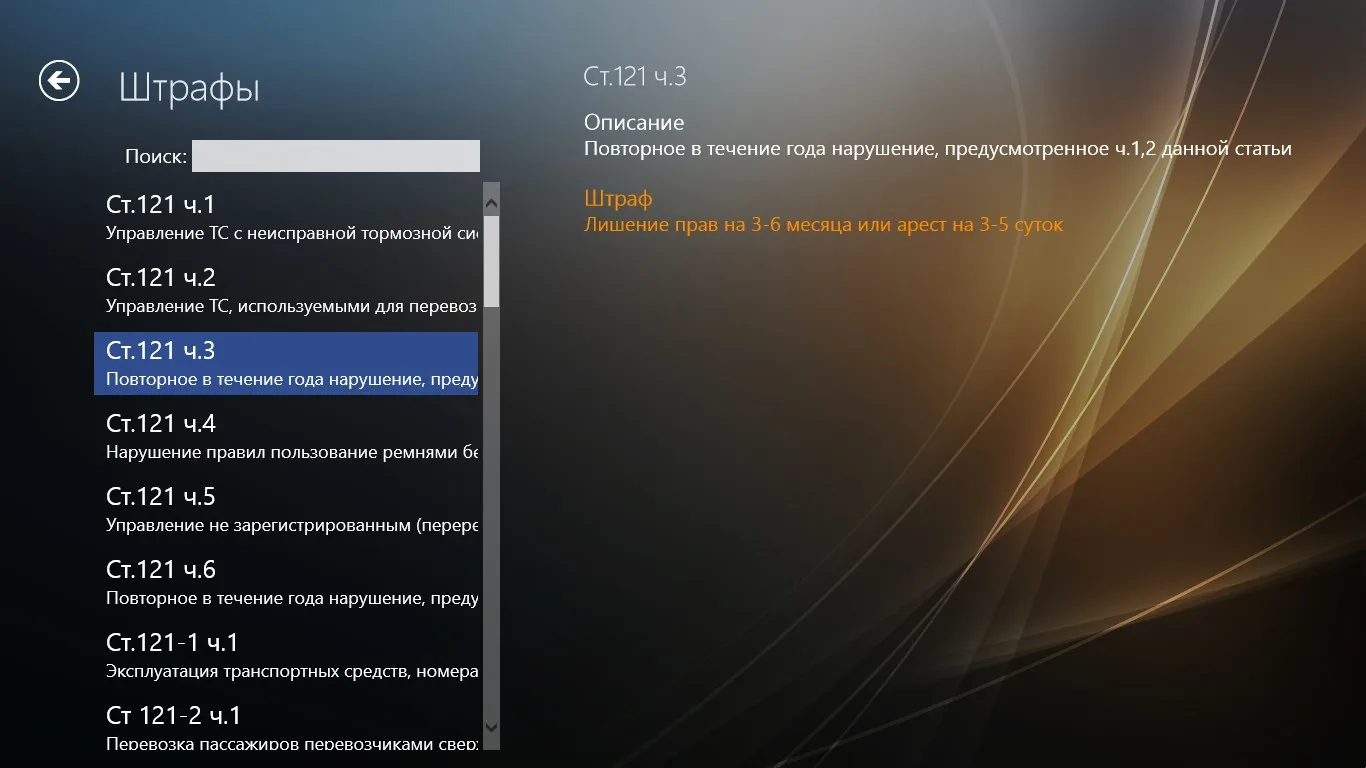This screenshot has width=1366, height=768.
Task: Focus the Поиск search field
Action: coord(336,156)
